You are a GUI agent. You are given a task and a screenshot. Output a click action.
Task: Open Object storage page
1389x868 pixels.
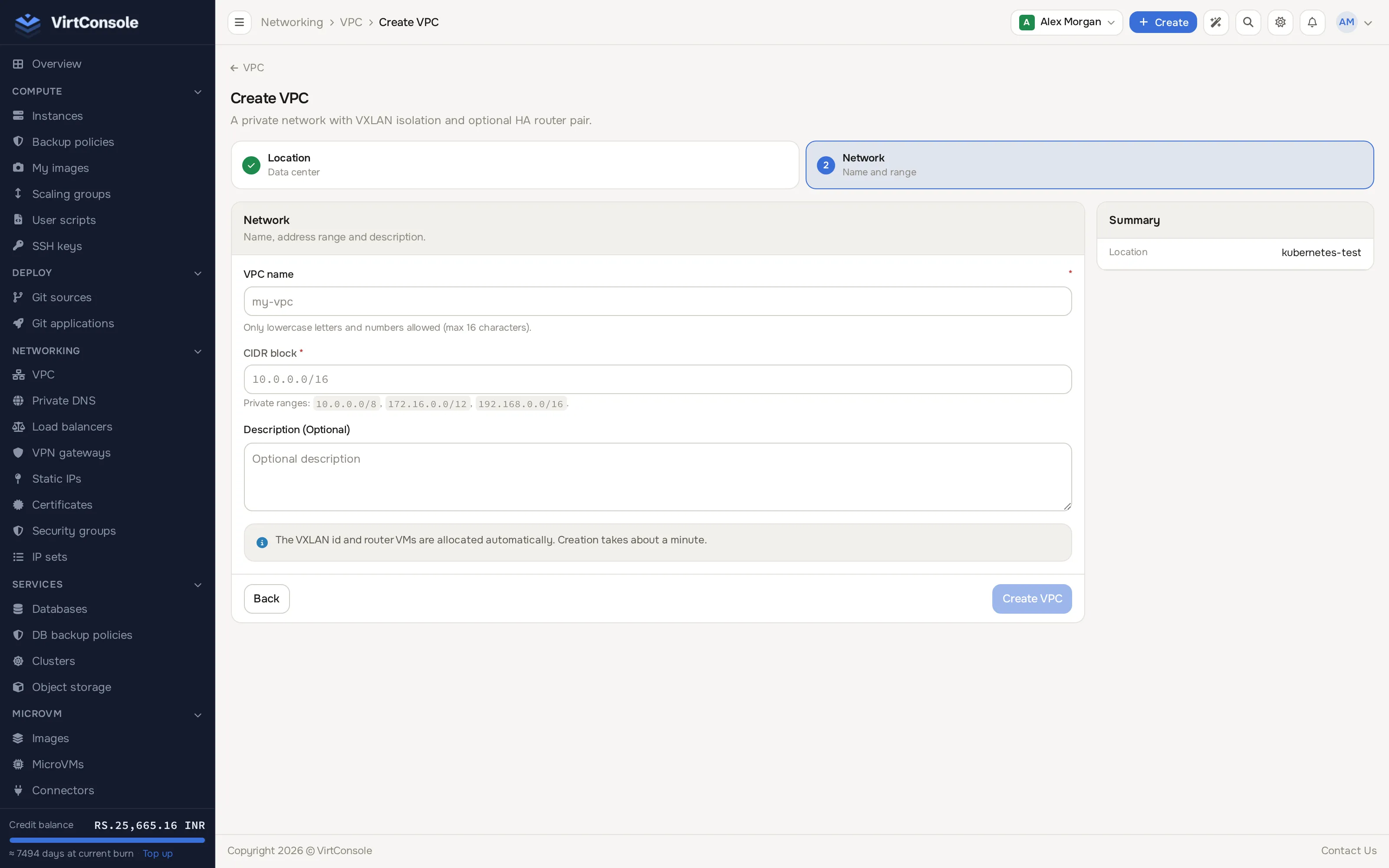tap(107, 687)
